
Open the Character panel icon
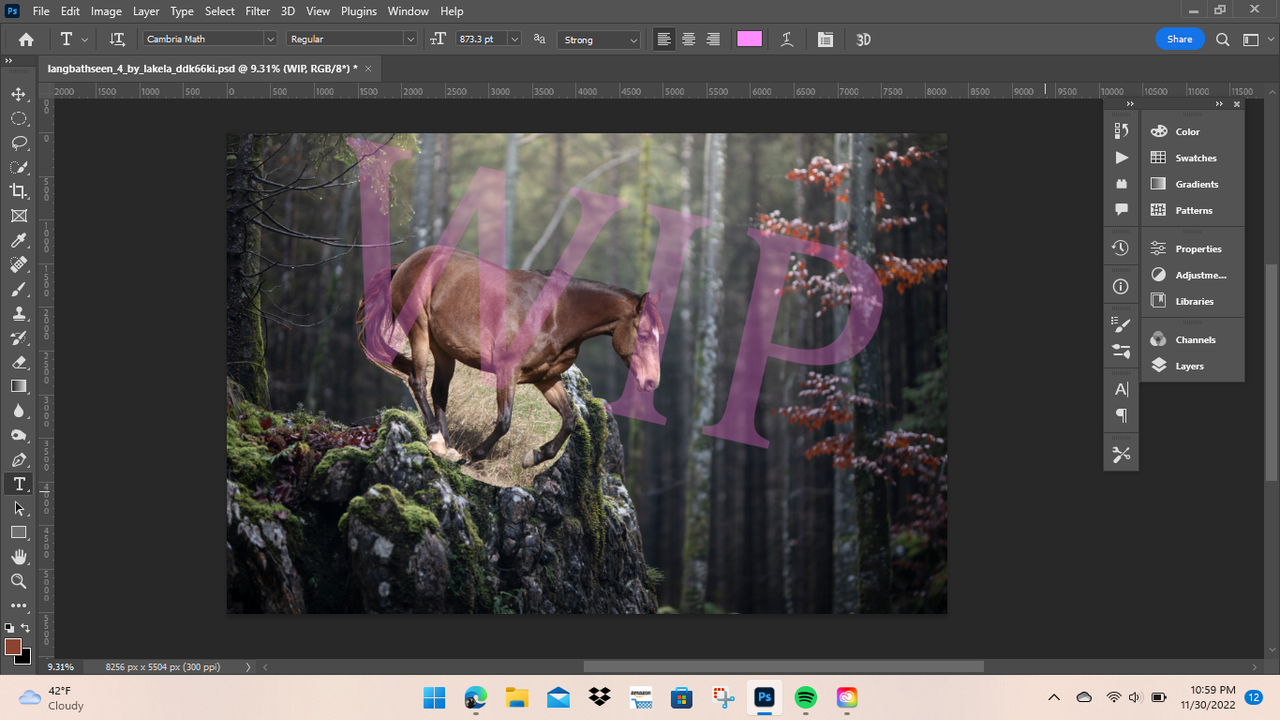[x=1121, y=390]
